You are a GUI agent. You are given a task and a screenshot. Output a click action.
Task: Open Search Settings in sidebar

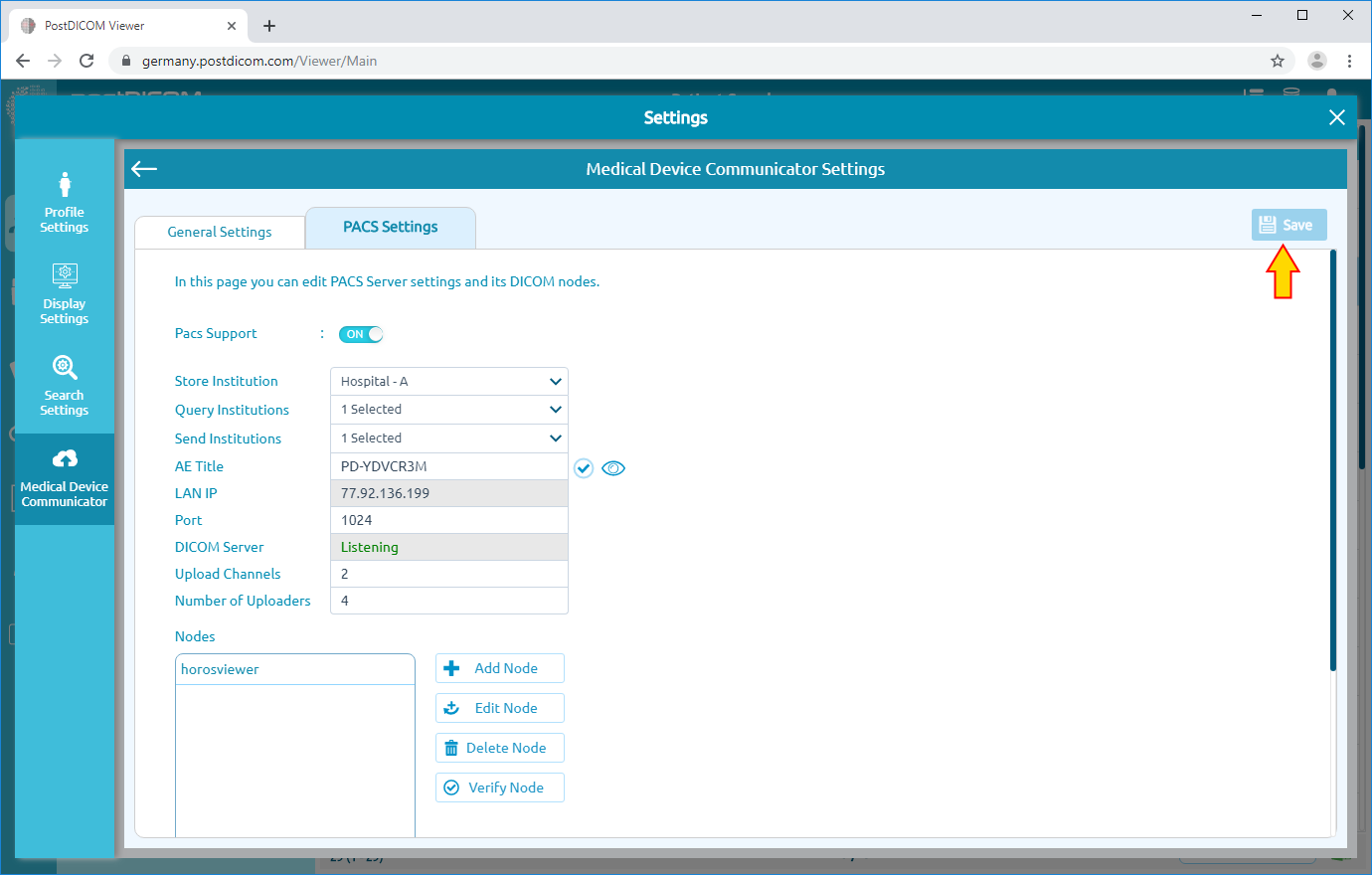(65, 386)
